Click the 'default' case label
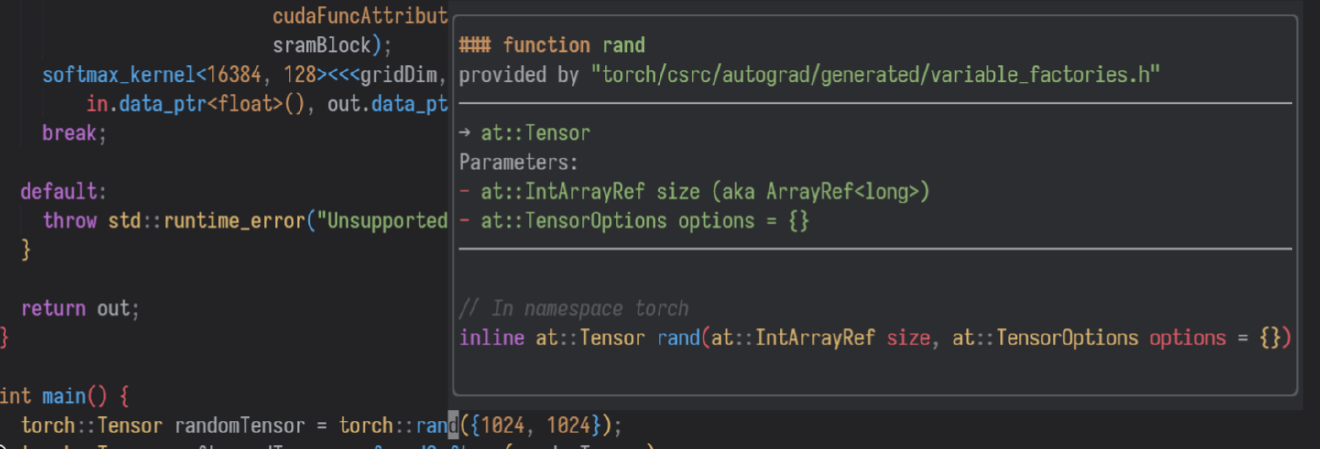This screenshot has width=1320, height=449. click(x=60, y=190)
